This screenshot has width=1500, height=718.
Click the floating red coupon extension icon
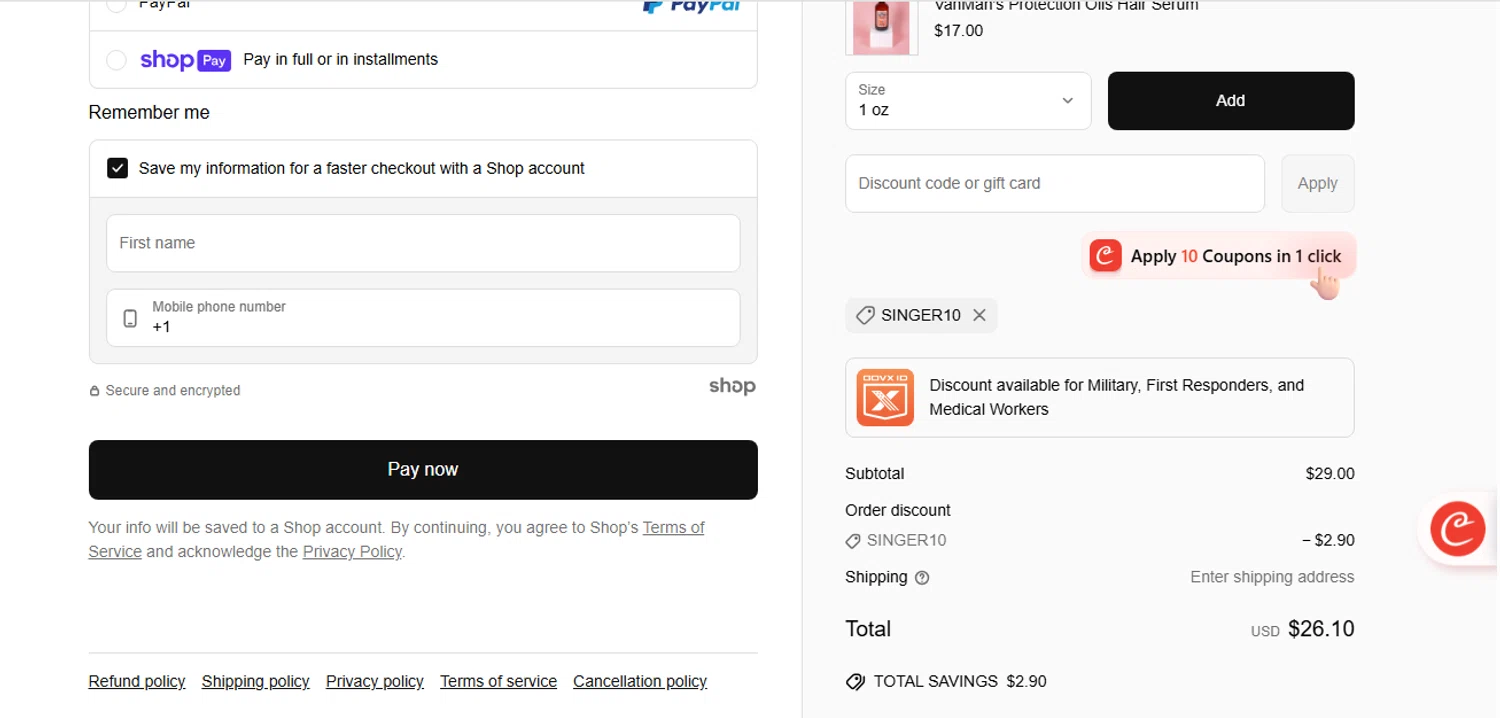tap(1457, 529)
